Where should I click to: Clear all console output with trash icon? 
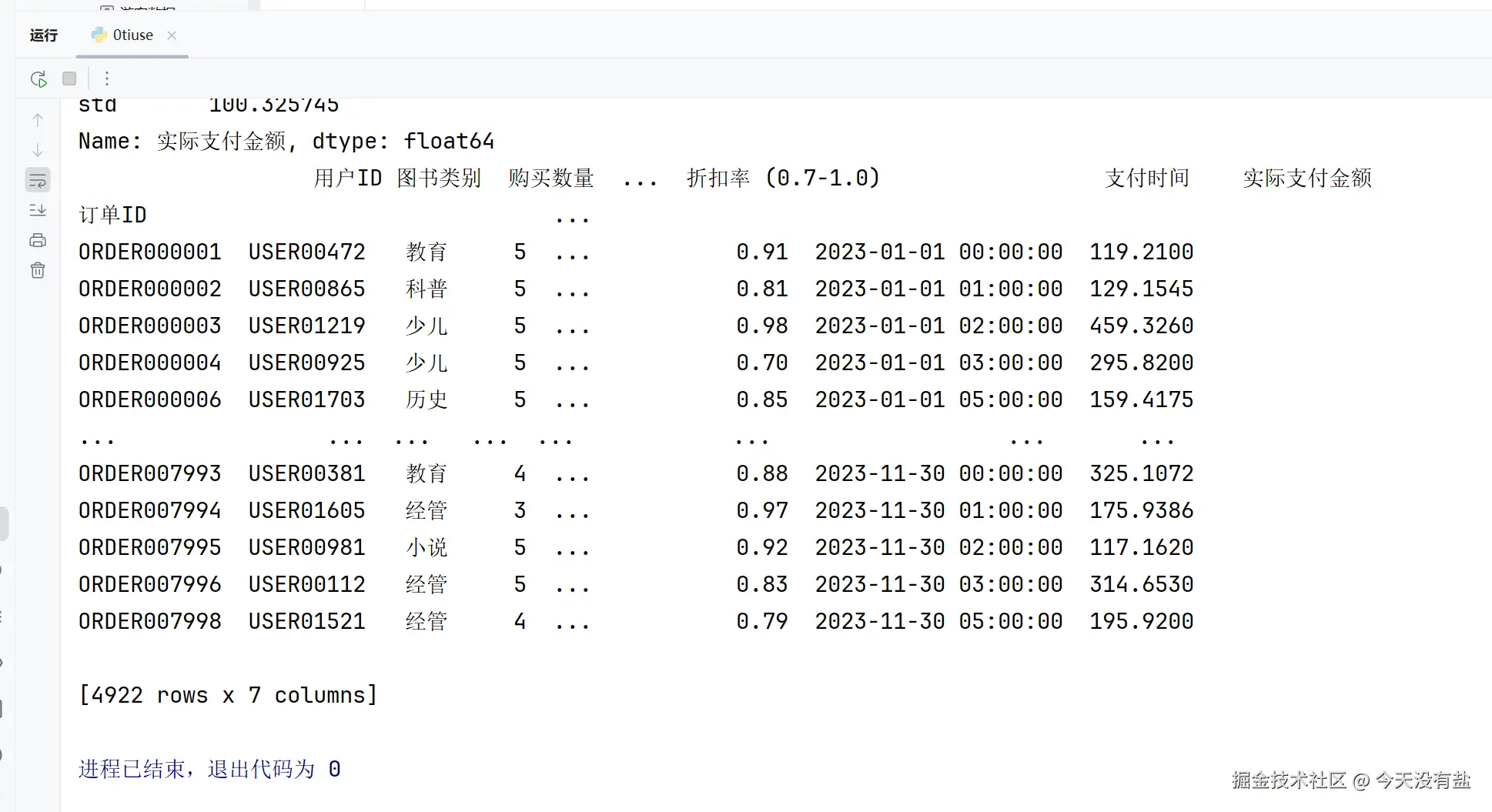(x=38, y=270)
